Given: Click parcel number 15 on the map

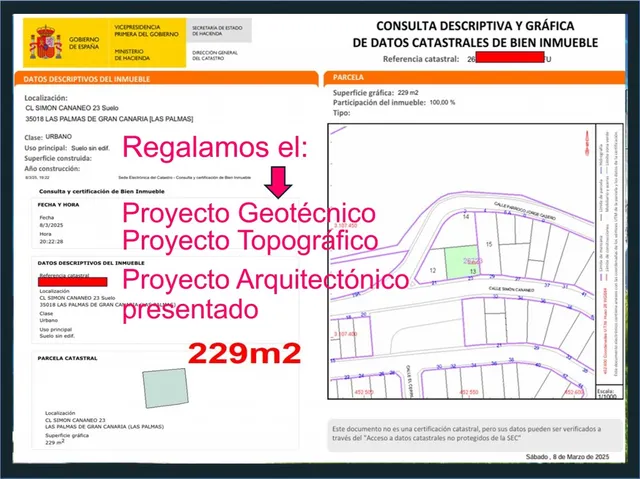Looking at the screenshot, I should click(489, 244).
